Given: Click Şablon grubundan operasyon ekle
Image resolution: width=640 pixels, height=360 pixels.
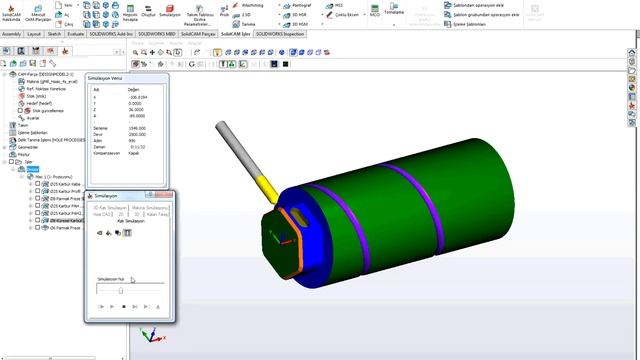Looking at the screenshot, I should pos(482,15).
